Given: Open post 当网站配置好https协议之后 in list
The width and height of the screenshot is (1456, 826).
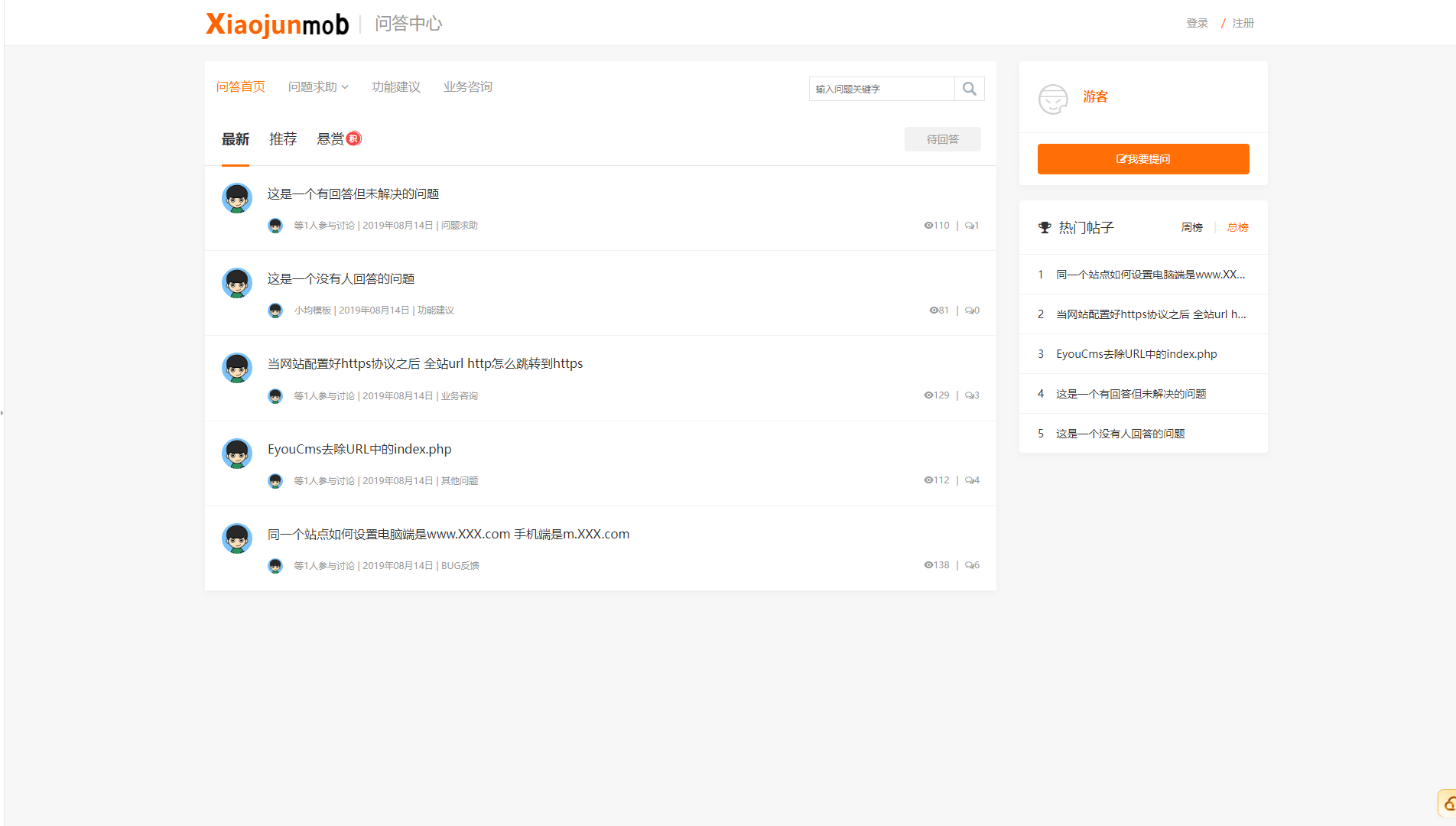Looking at the screenshot, I should pos(425,364).
